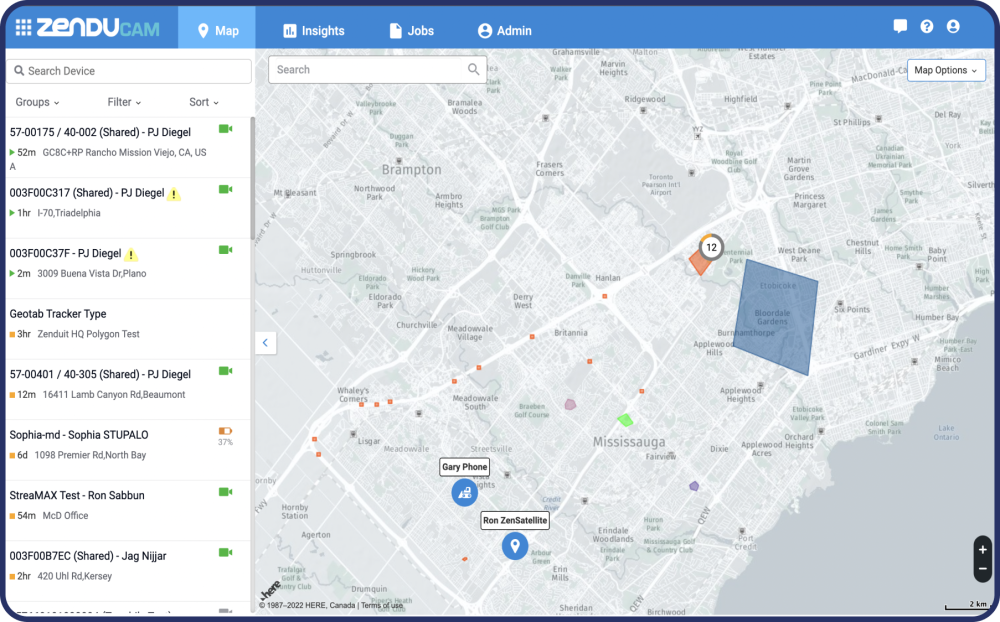The image size is (1000, 622).
Task: Switch to the Insights tab
Action: click(x=314, y=31)
